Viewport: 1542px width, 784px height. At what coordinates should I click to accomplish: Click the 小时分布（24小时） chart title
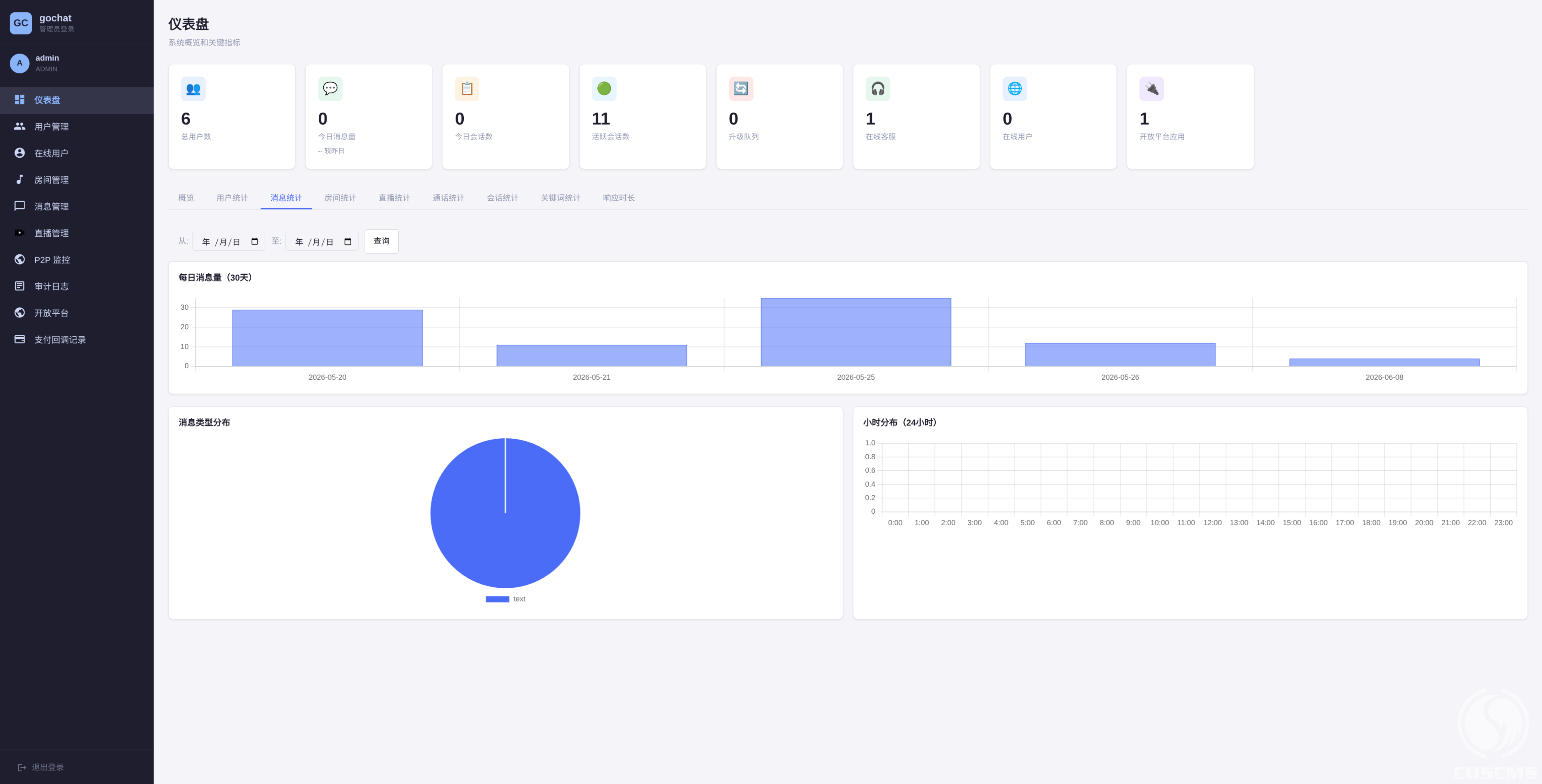pyautogui.click(x=900, y=422)
